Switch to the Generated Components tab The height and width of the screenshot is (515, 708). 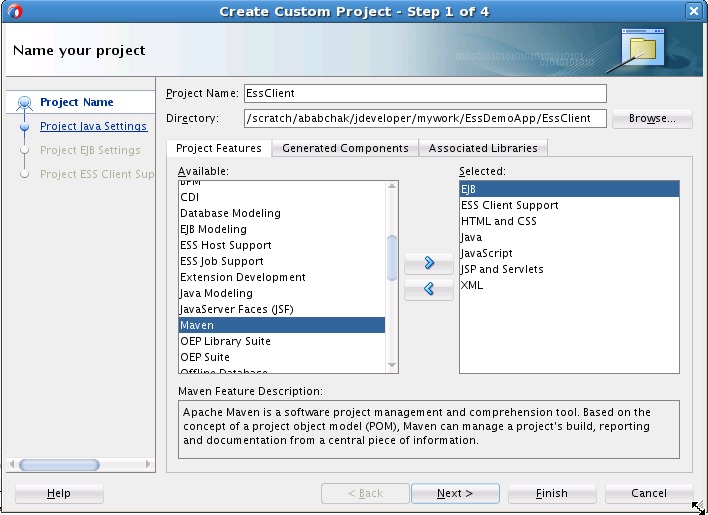[345, 148]
